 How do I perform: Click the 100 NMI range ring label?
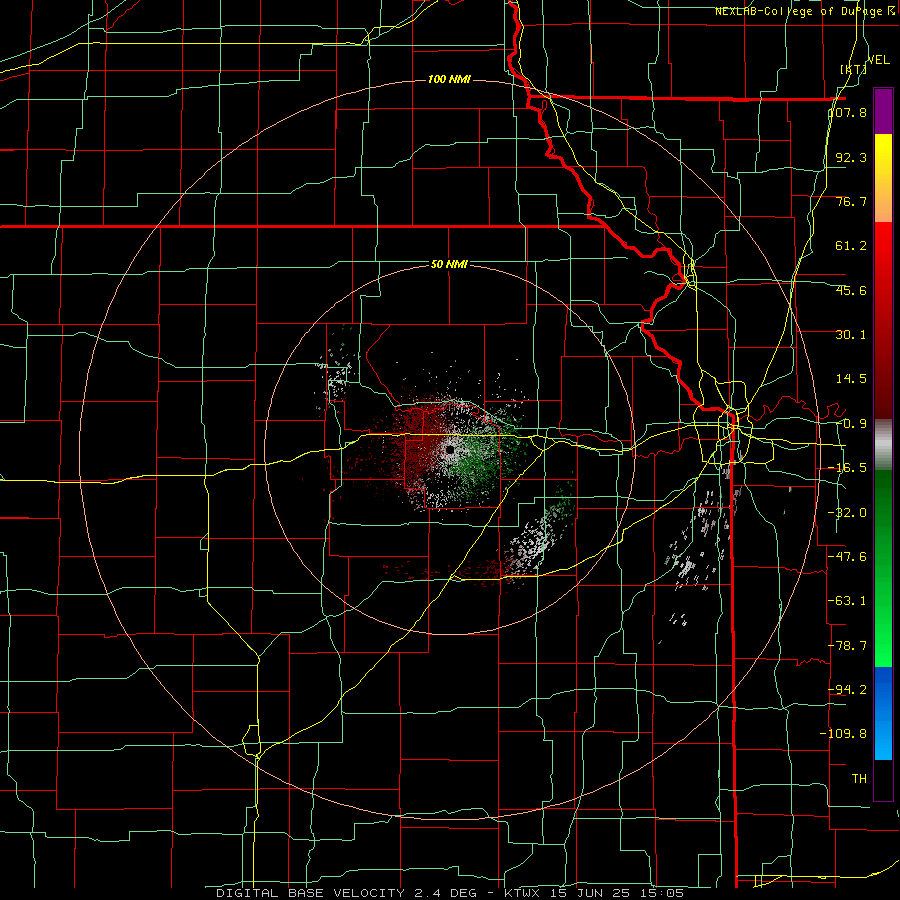pos(449,79)
